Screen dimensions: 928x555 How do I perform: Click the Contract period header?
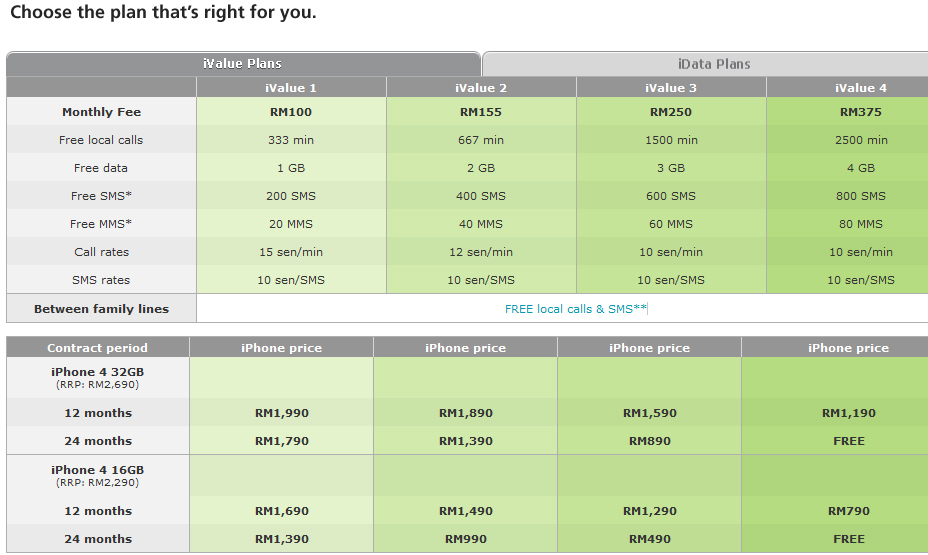tap(98, 348)
